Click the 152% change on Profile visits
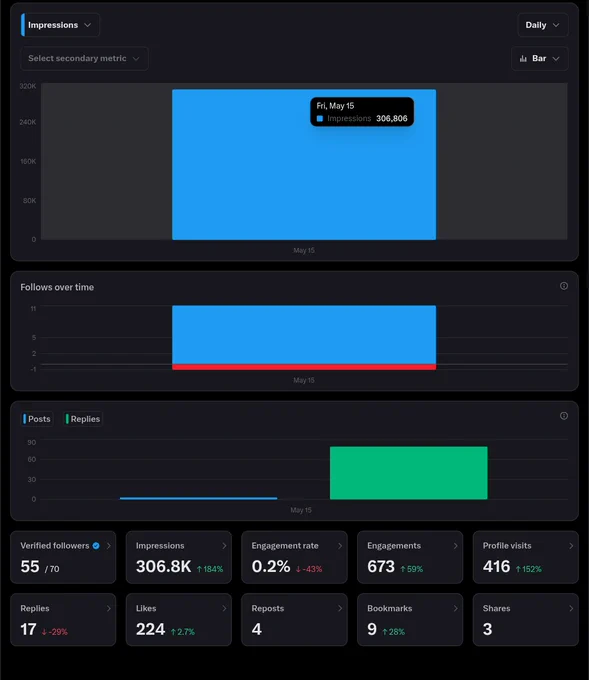The height and width of the screenshot is (680, 589). coord(529,569)
